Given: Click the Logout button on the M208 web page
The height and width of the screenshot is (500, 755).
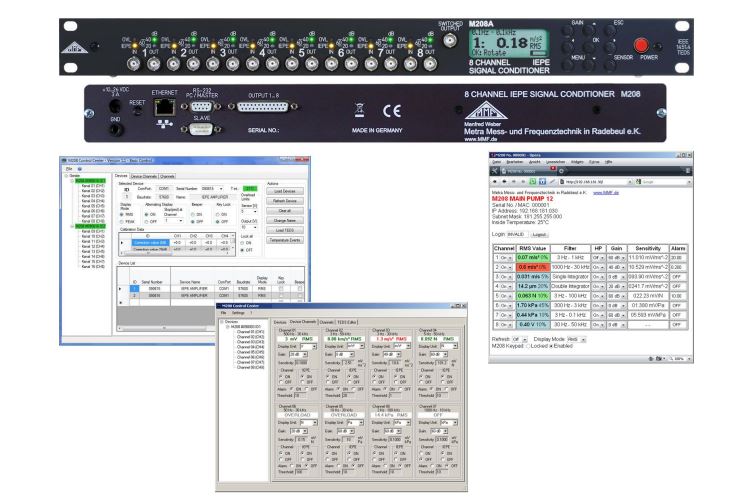Looking at the screenshot, I should tap(539, 235).
